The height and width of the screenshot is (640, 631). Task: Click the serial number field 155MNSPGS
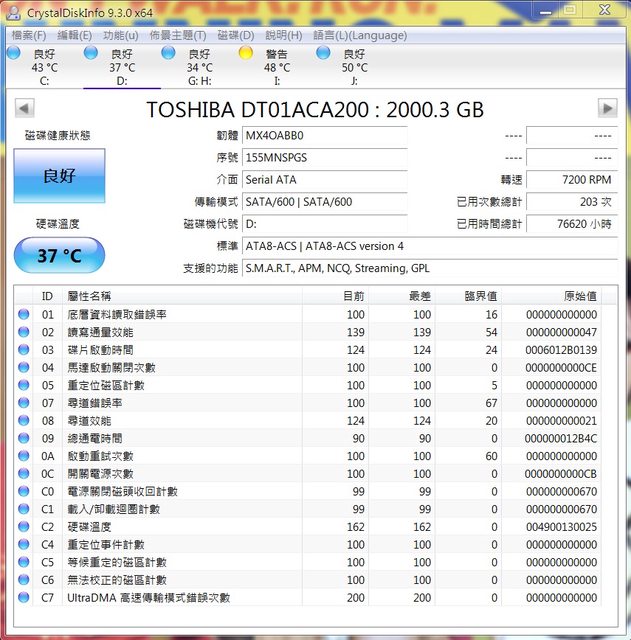tap(324, 158)
